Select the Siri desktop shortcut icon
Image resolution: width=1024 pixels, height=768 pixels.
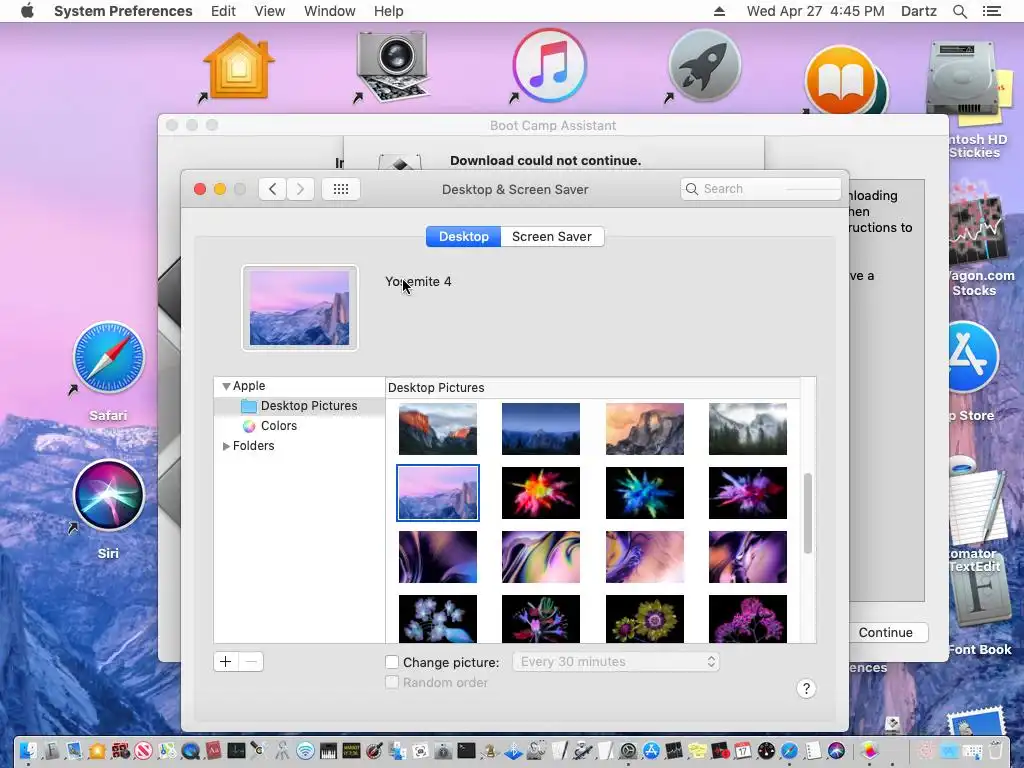click(108, 494)
